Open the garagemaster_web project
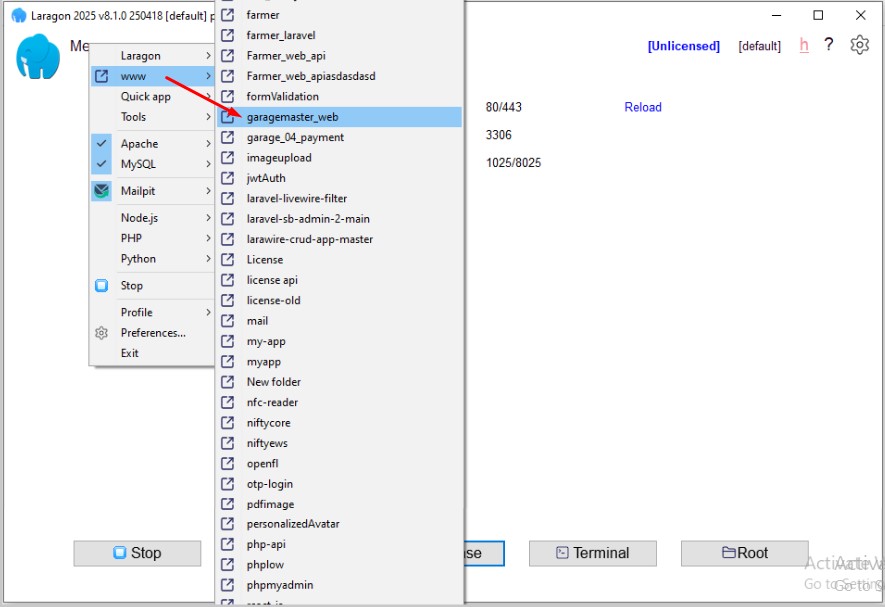 point(339,117)
